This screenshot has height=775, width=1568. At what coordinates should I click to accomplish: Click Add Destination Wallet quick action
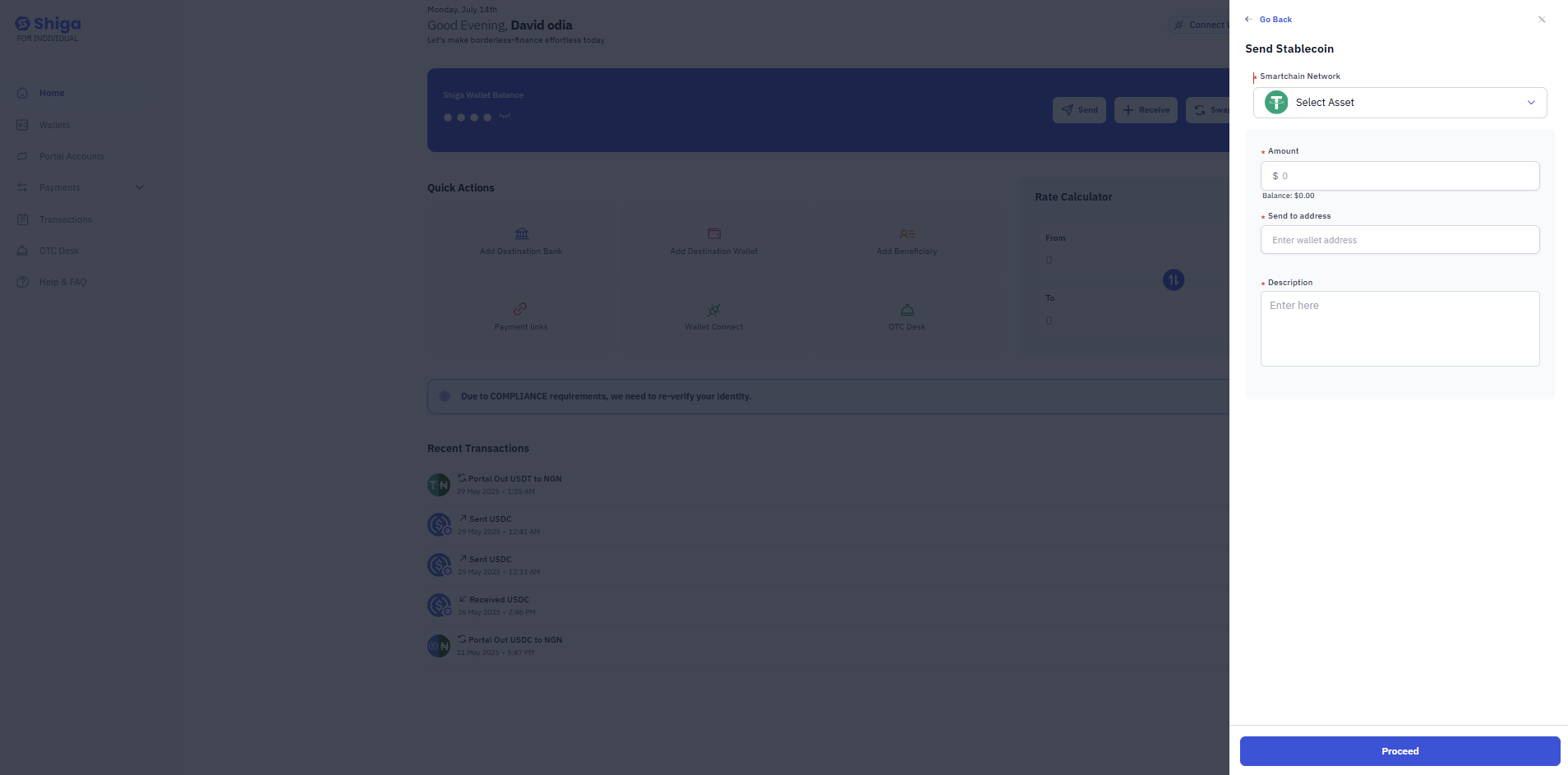(x=714, y=242)
